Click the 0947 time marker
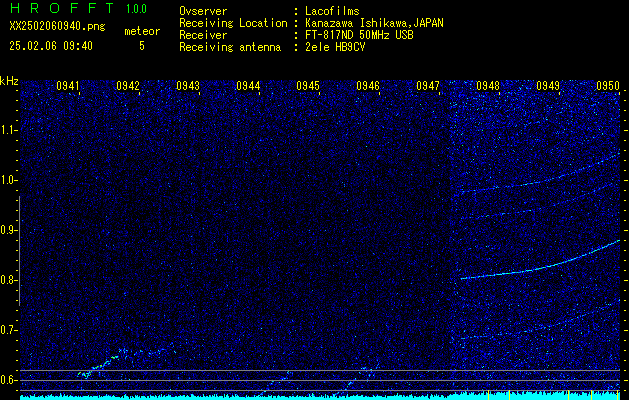This screenshot has width=629, height=400. (428, 86)
